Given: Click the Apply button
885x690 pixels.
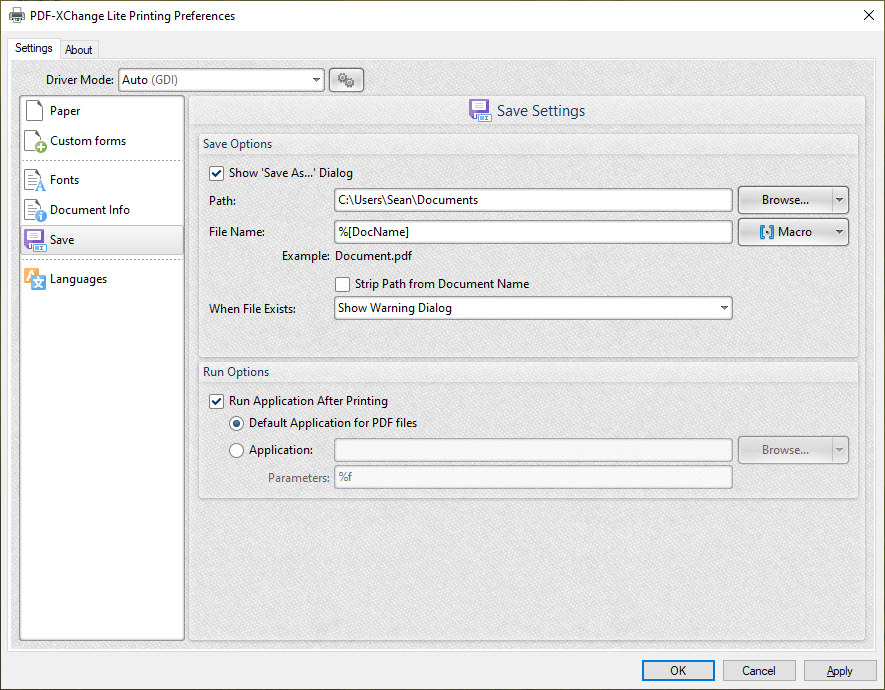Looking at the screenshot, I should point(840,671).
